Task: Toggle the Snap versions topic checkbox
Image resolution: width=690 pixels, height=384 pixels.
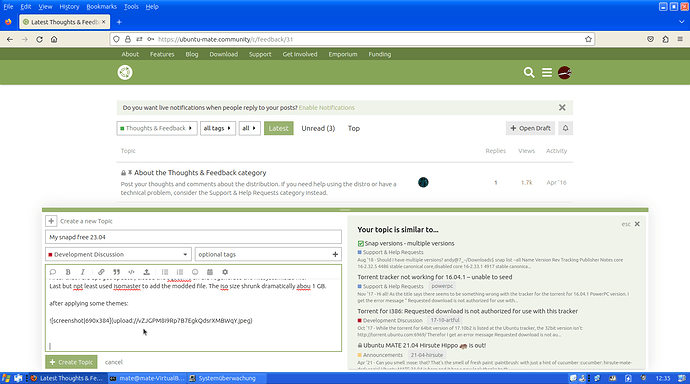Action: 361,243
